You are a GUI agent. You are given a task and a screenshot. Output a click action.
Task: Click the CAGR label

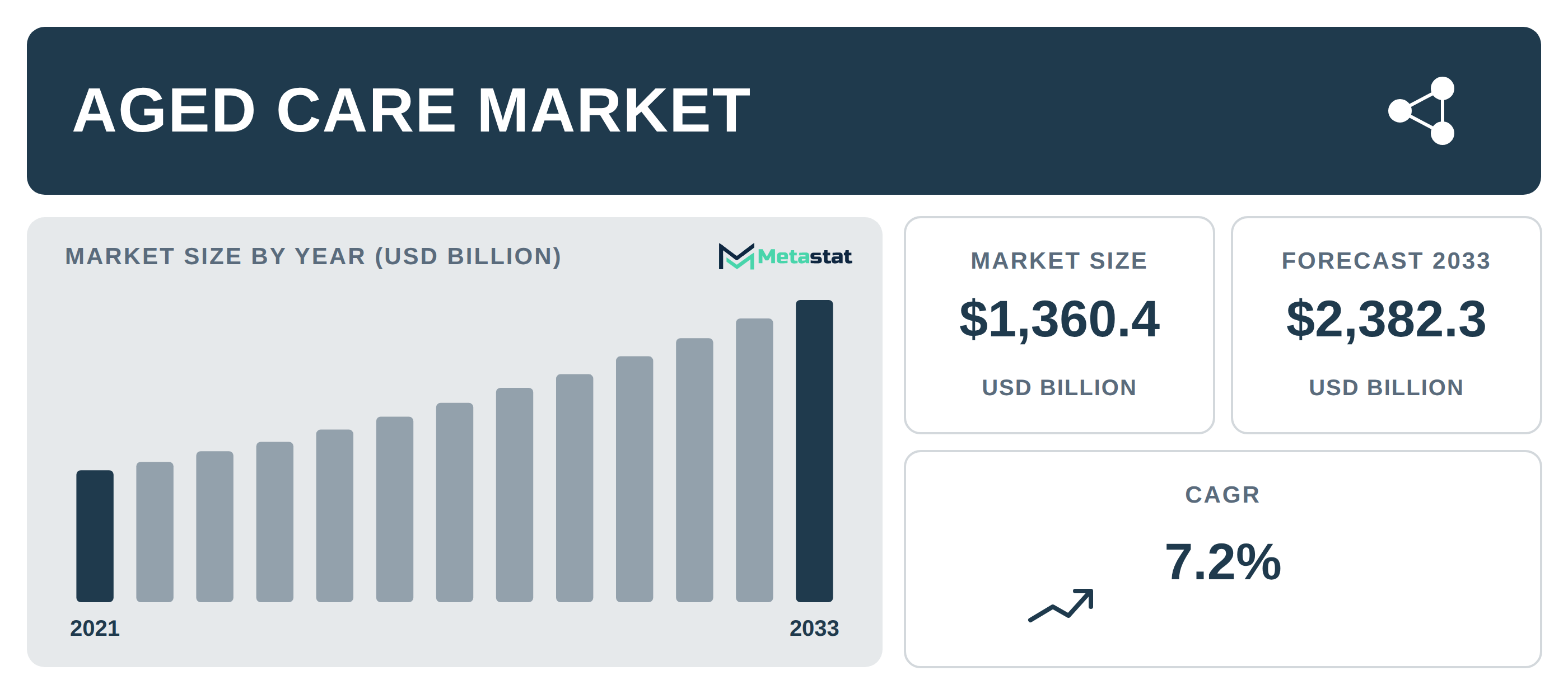[x=1222, y=495]
